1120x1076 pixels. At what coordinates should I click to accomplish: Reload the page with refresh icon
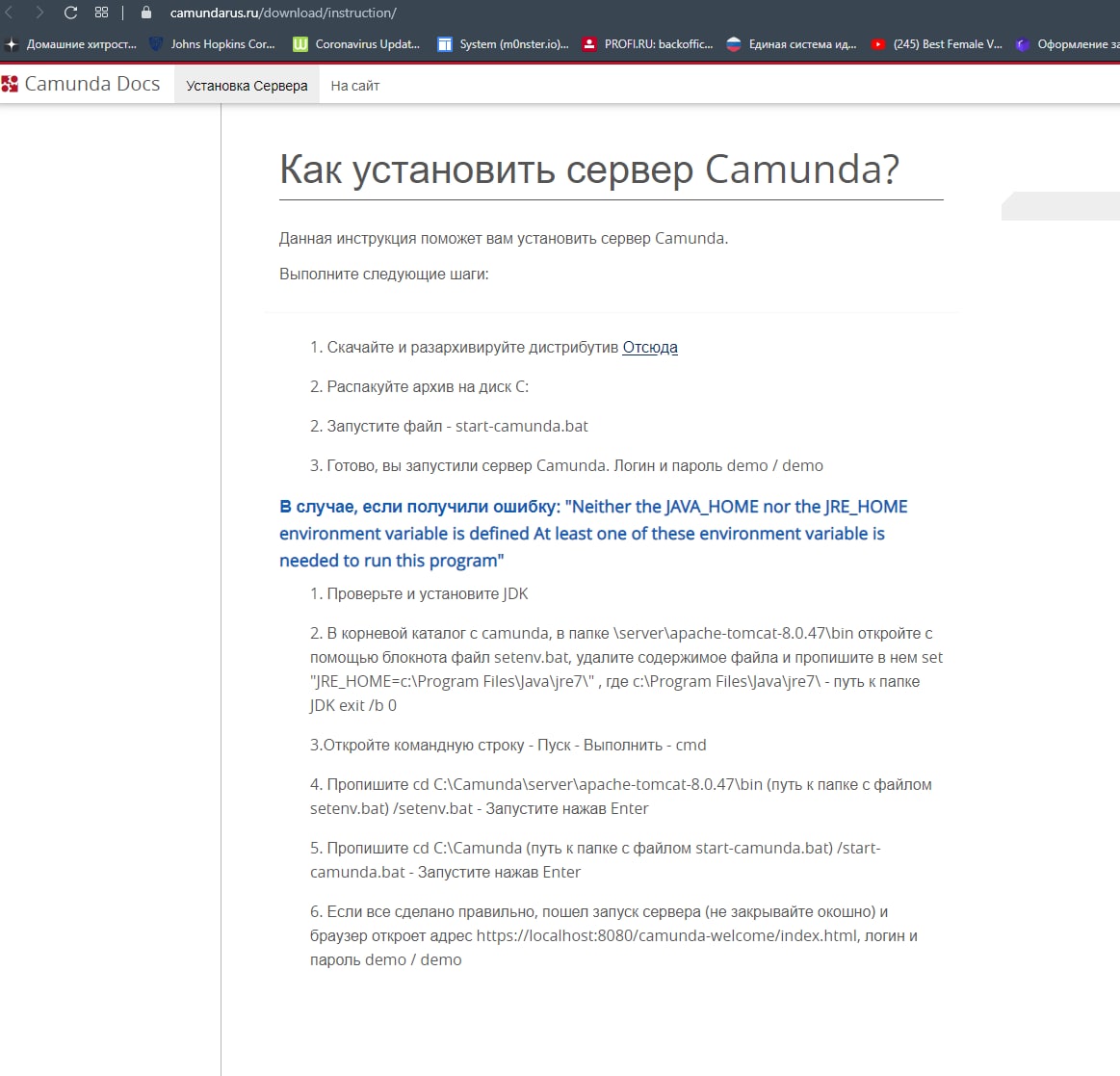coord(70,13)
